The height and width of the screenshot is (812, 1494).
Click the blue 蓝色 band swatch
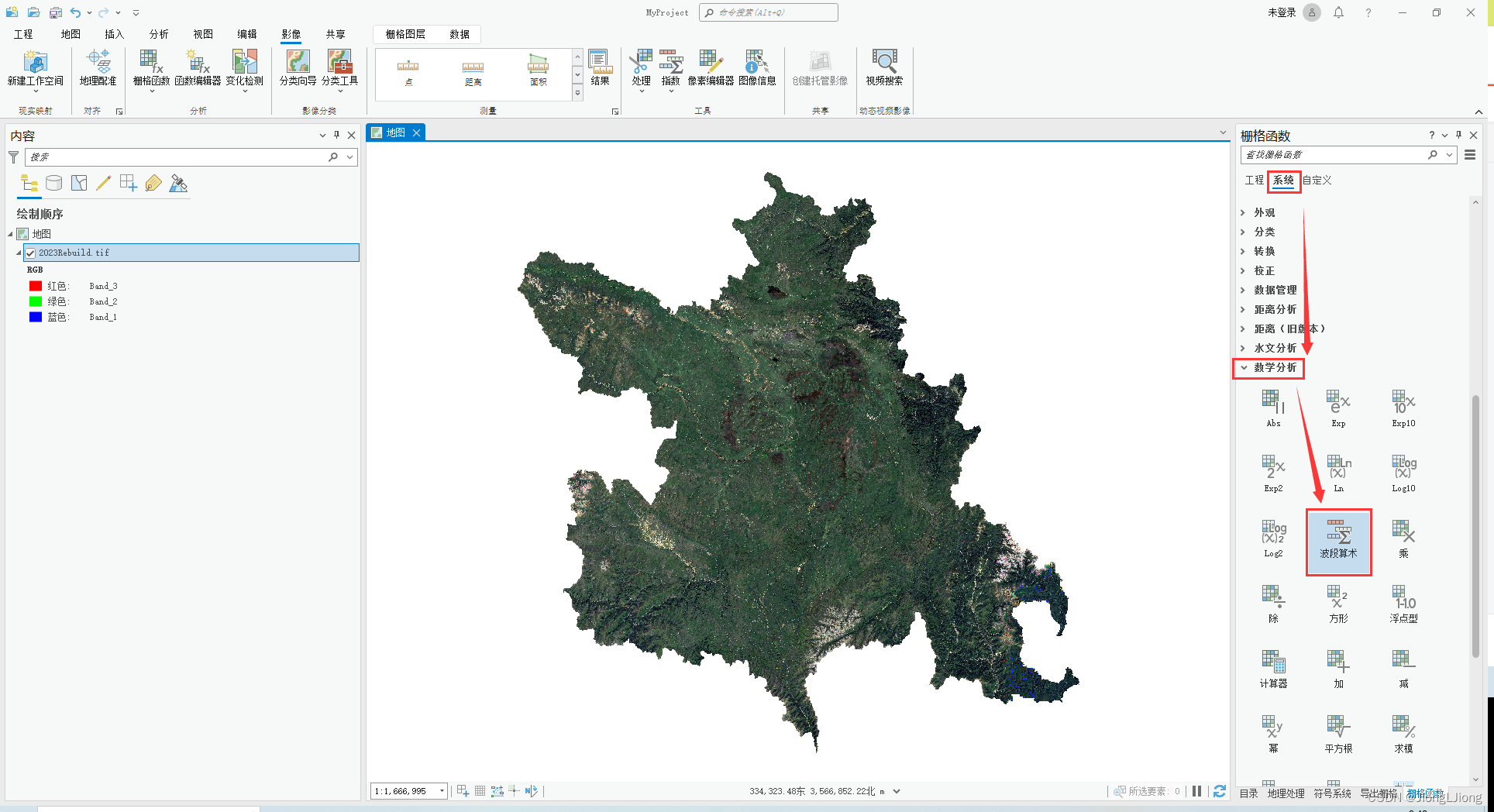[36, 317]
